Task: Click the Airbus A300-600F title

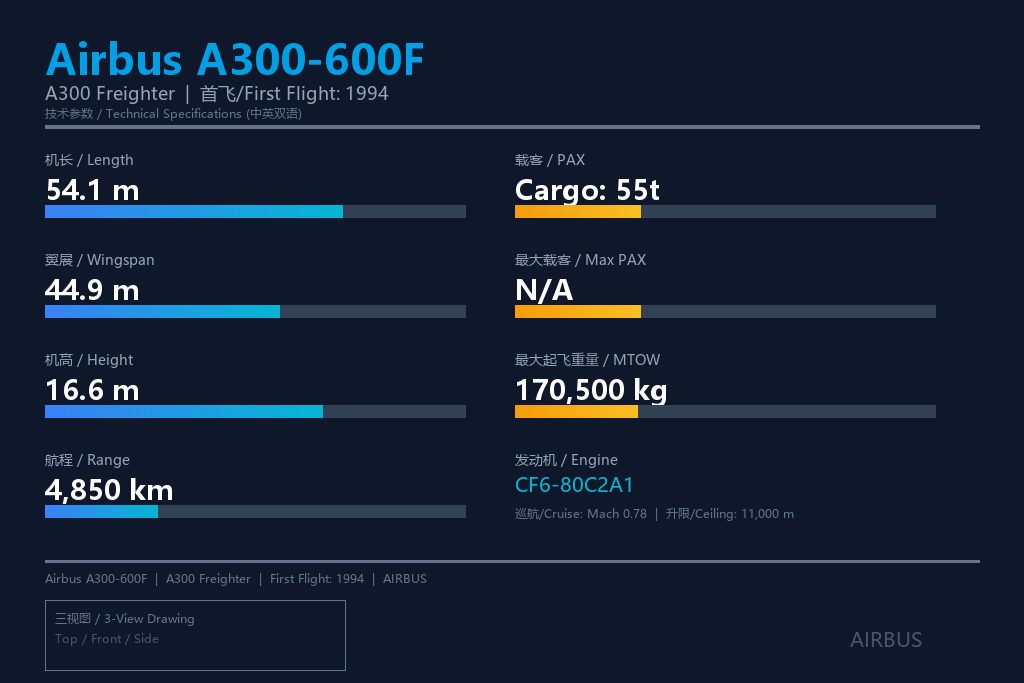Action: pyautogui.click(x=235, y=59)
